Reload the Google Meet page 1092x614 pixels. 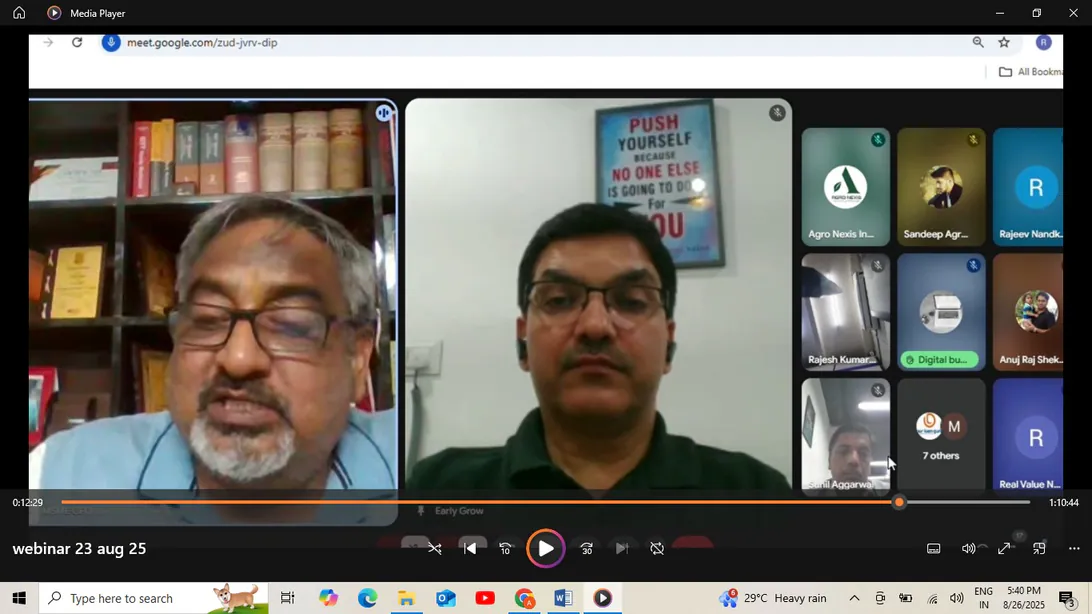[77, 42]
